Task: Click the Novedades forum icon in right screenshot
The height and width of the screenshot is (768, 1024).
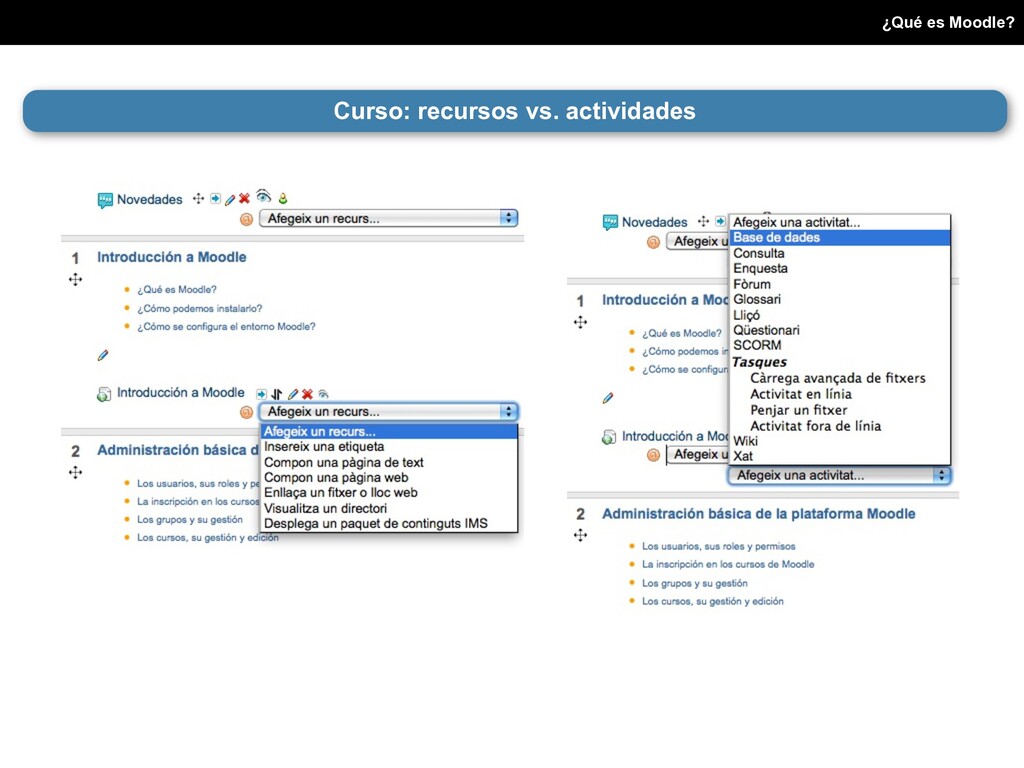Action: 610,223
